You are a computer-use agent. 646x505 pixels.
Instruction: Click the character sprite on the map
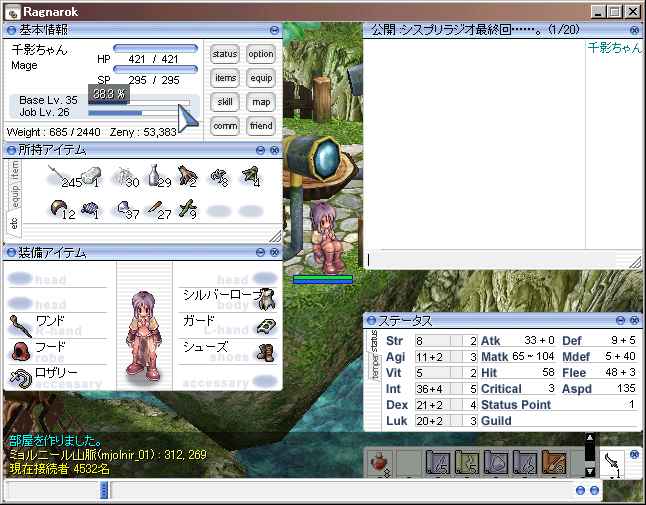pyautogui.click(x=328, y=237)
